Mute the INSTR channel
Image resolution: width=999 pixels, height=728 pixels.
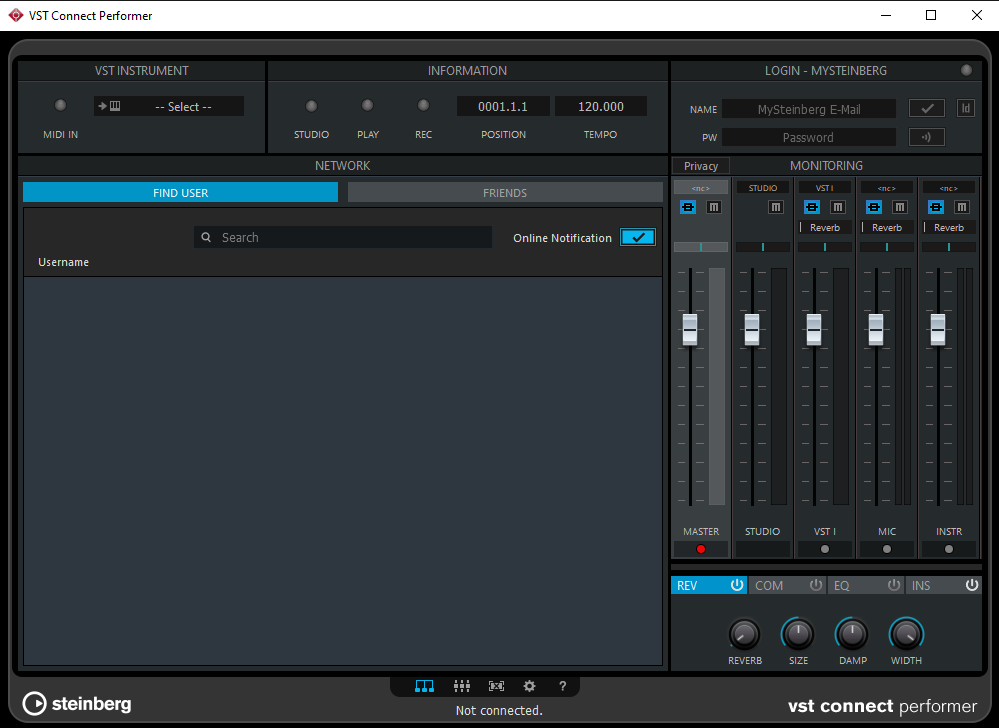[x=961, y=207]
